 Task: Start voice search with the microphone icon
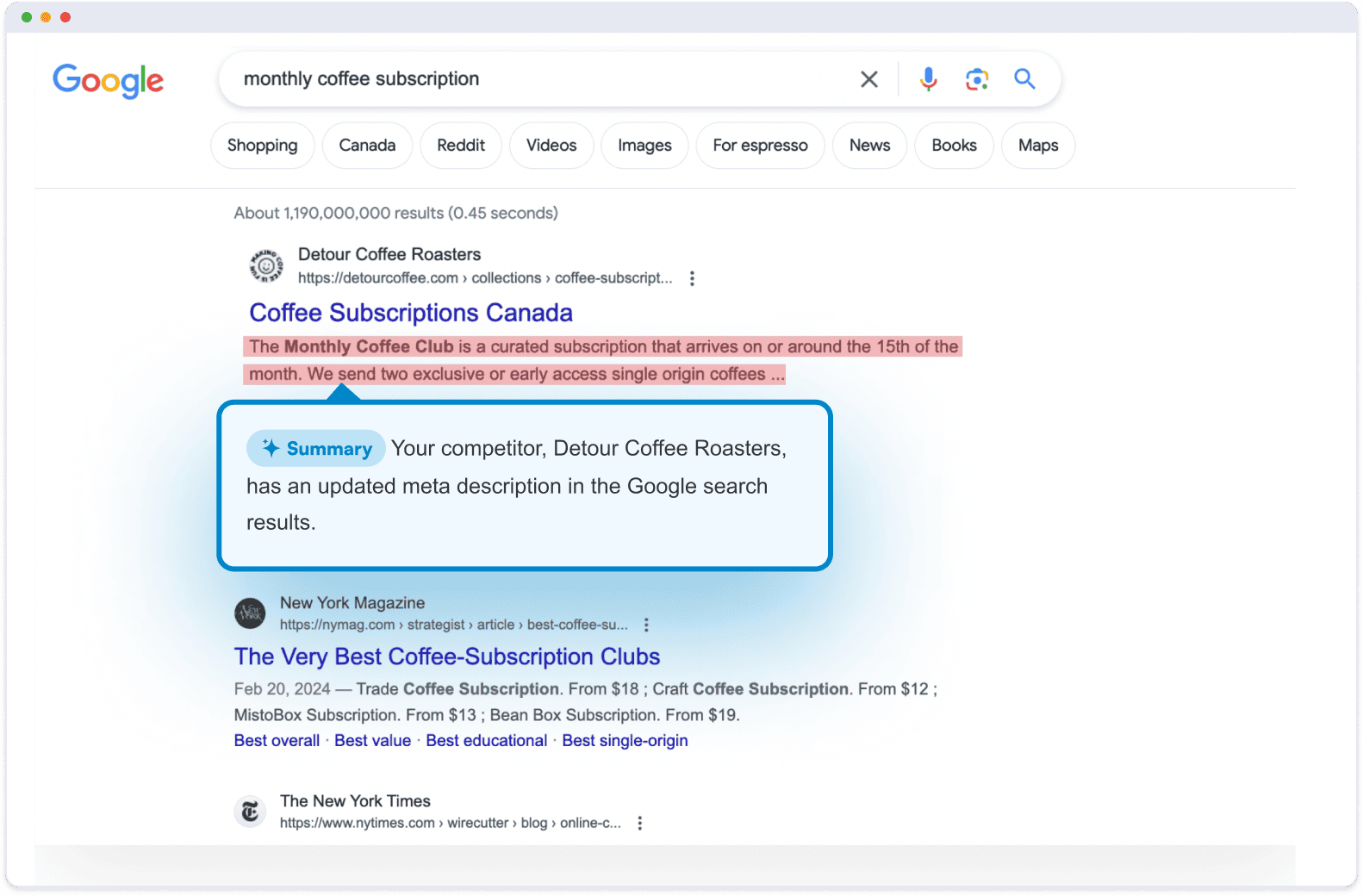(x=928, y=79)
